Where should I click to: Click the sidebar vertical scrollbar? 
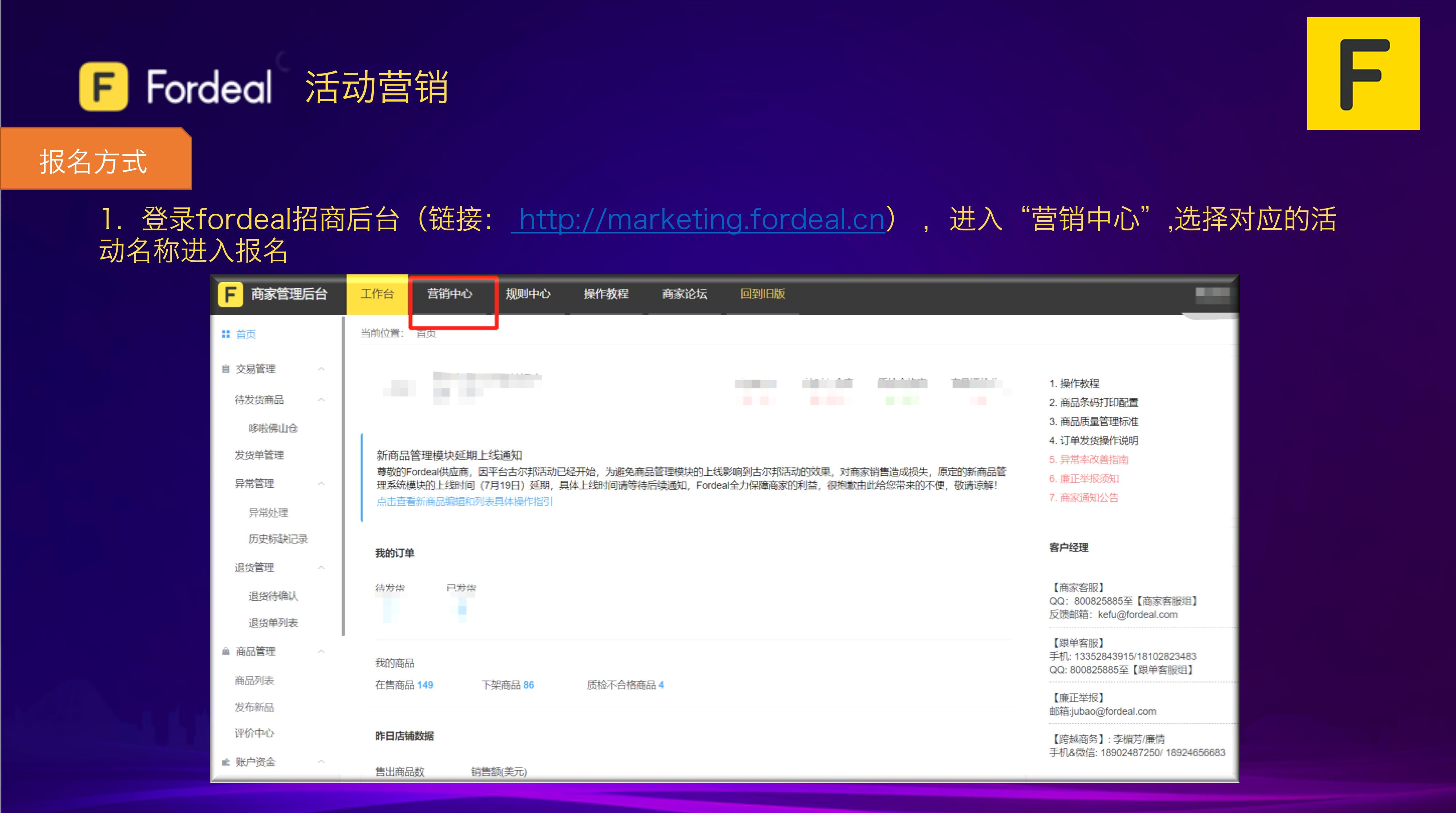click(x=343, y=476)
